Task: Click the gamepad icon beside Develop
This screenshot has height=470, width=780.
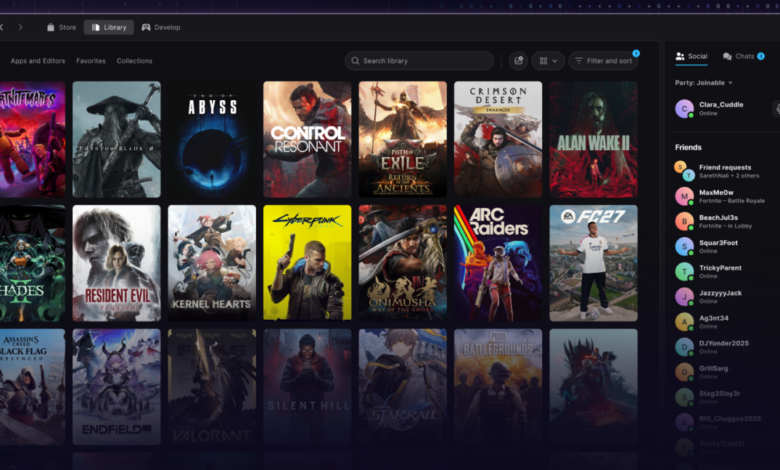Action: coord(146,27)
